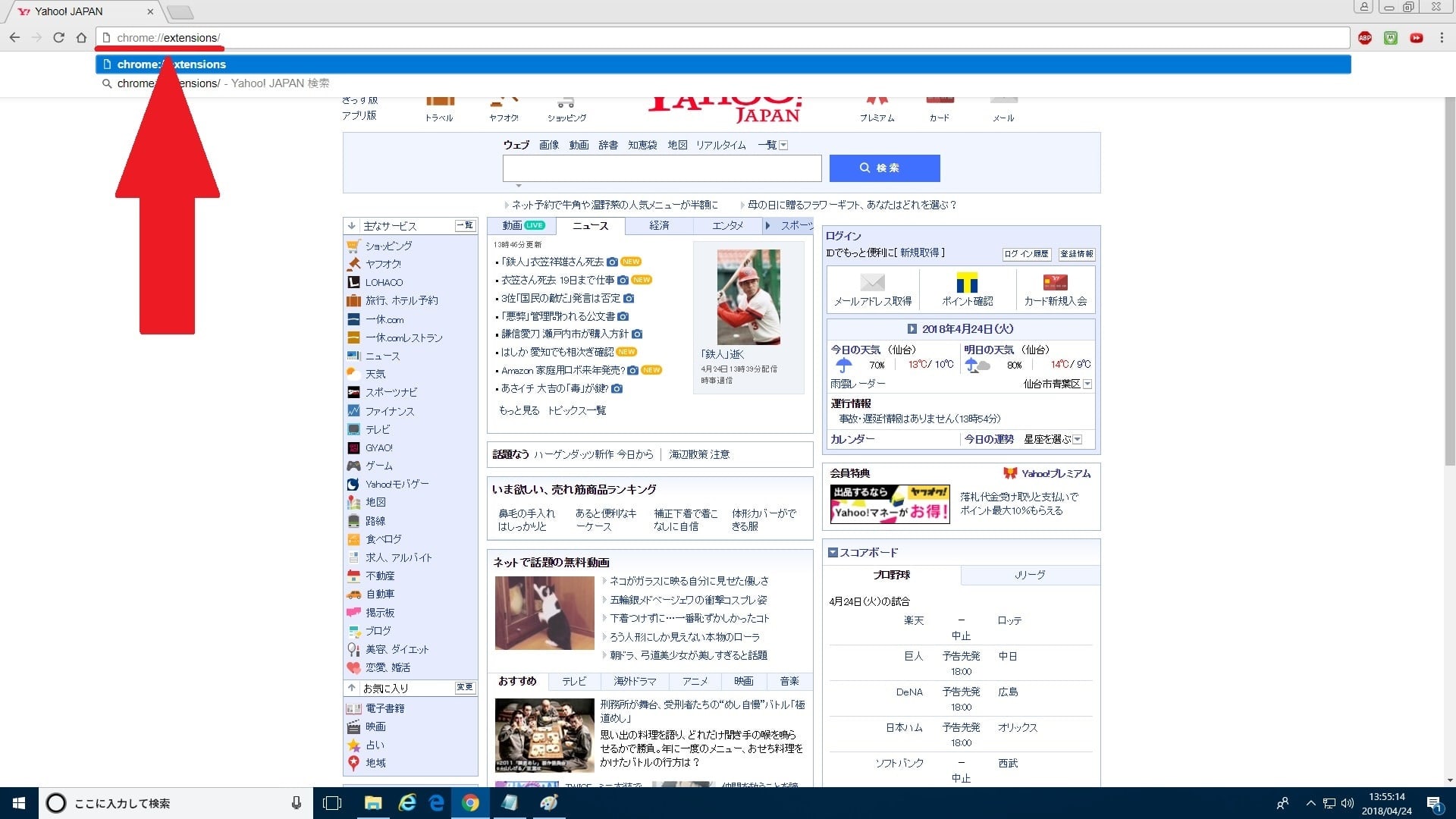
Task: Click the 恋愛、婚活 heart icon
Action: coord(353,667)
